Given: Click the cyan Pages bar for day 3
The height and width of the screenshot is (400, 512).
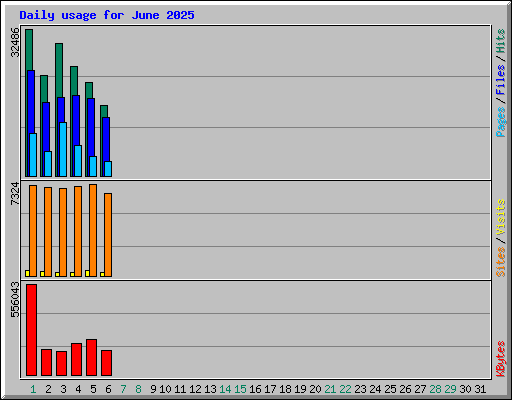Looking at the screenshot, I should 63,150.
